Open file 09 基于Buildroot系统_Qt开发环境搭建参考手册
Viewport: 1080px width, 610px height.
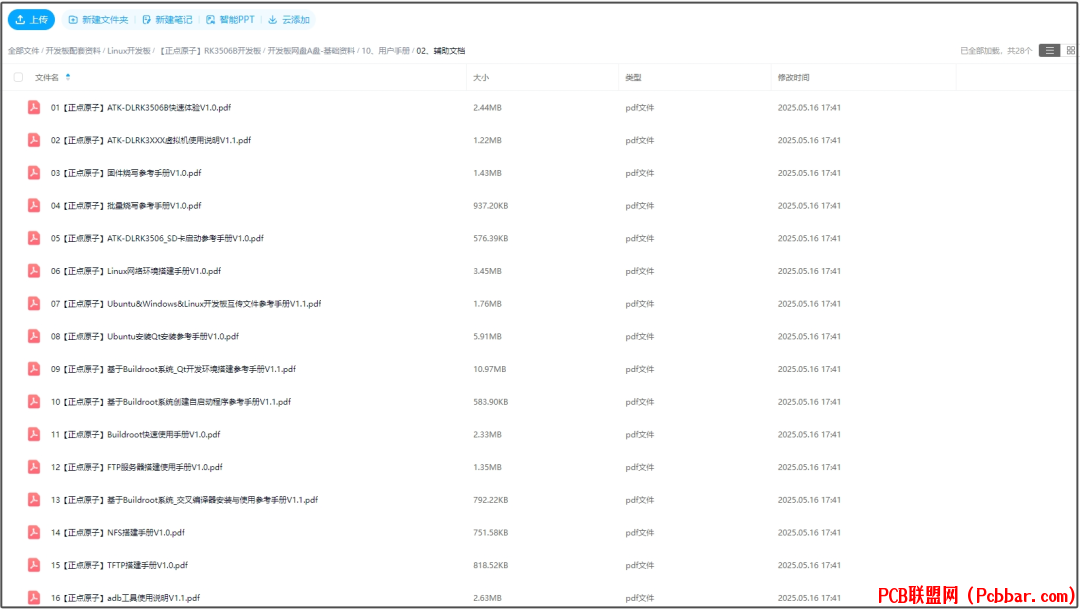[x=173, y=370]
